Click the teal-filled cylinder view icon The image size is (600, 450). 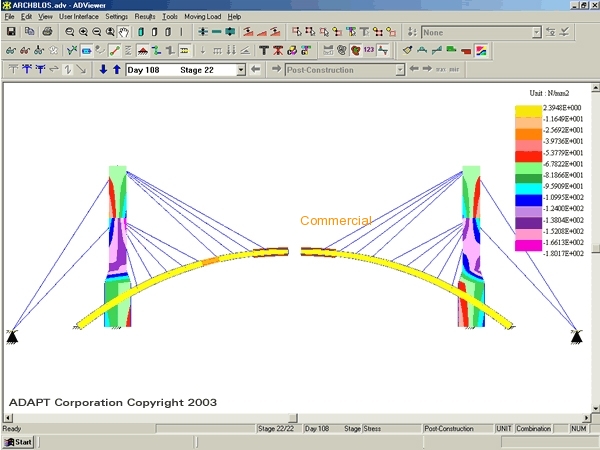click(x=141, y=32)
